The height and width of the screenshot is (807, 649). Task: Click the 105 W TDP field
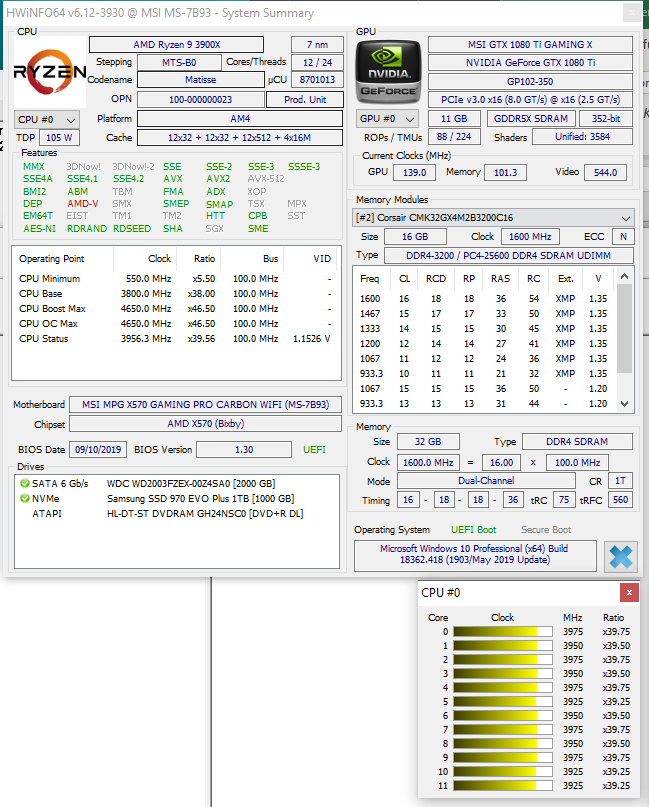pyautogui.click(x=59, y=137)
